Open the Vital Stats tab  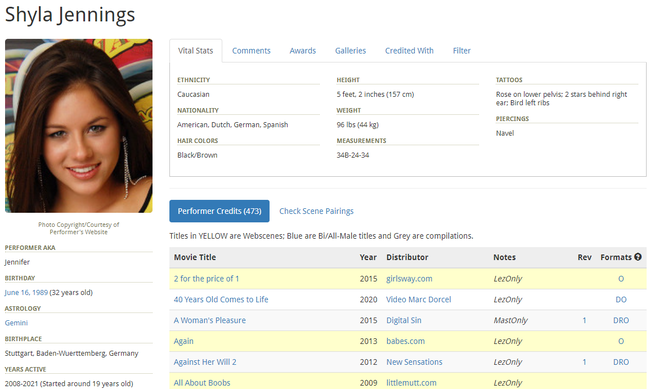[x=195, y=51]
